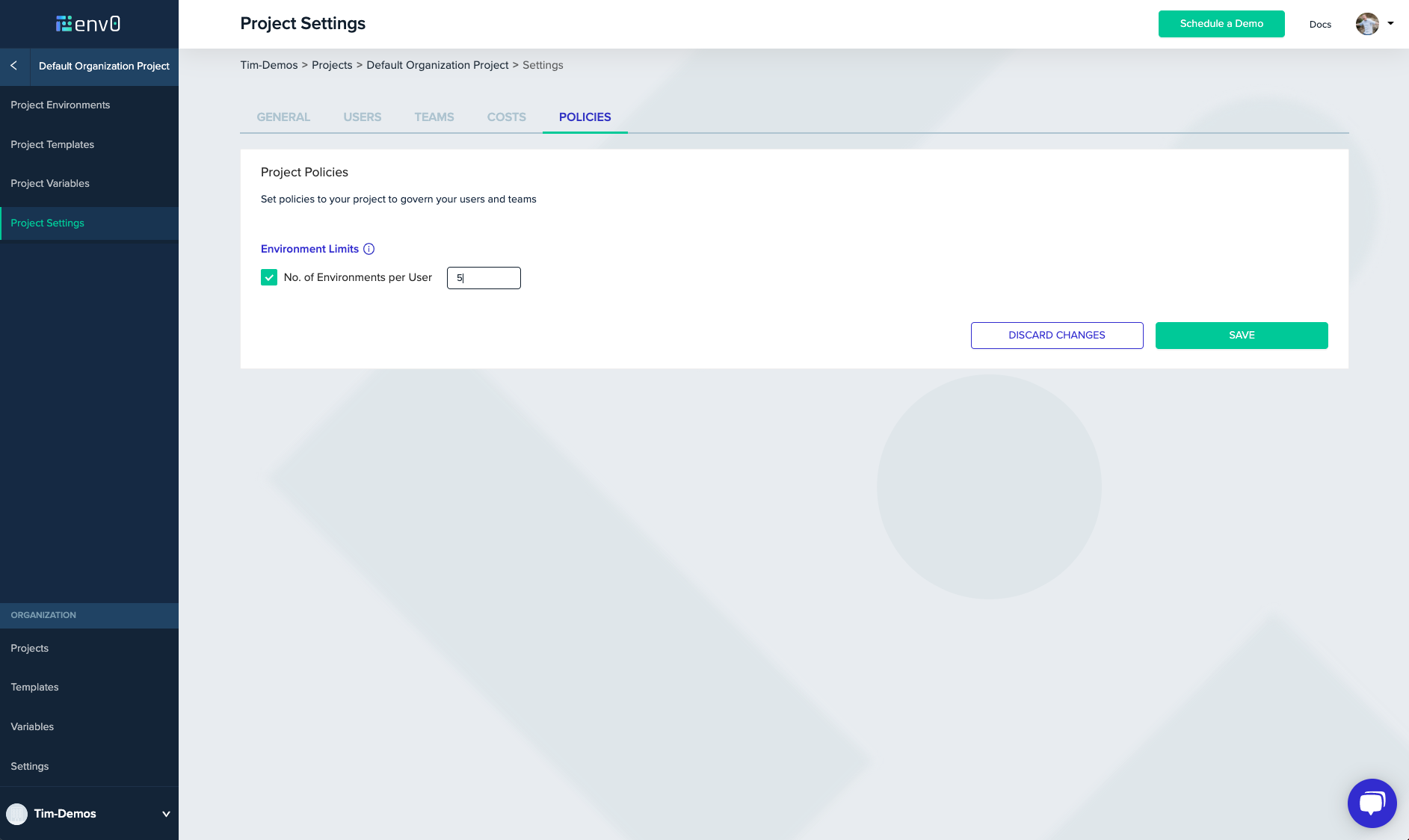Click the Save button
The image size is (1409, 840).
1242,336
